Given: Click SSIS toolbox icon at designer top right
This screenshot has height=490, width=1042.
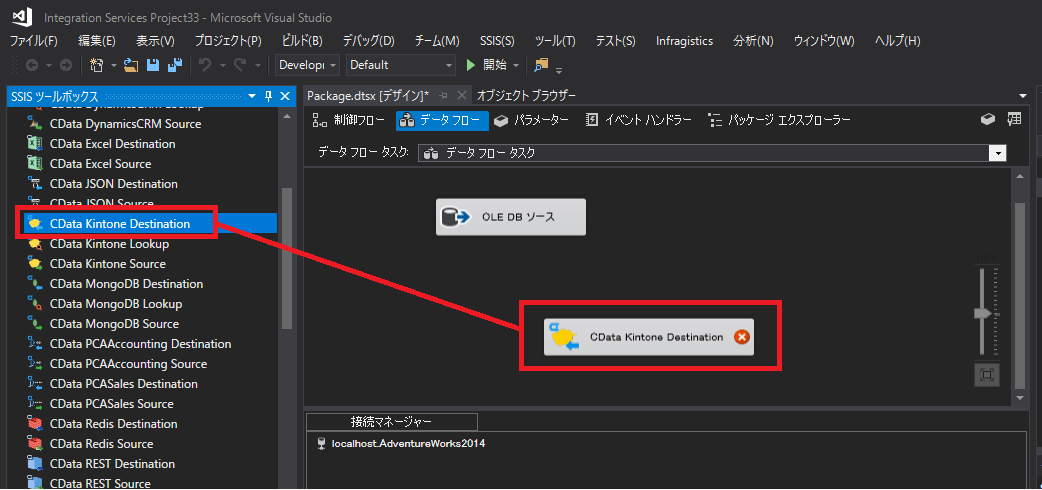Looking at the screenshot, I should (1014, 119).
